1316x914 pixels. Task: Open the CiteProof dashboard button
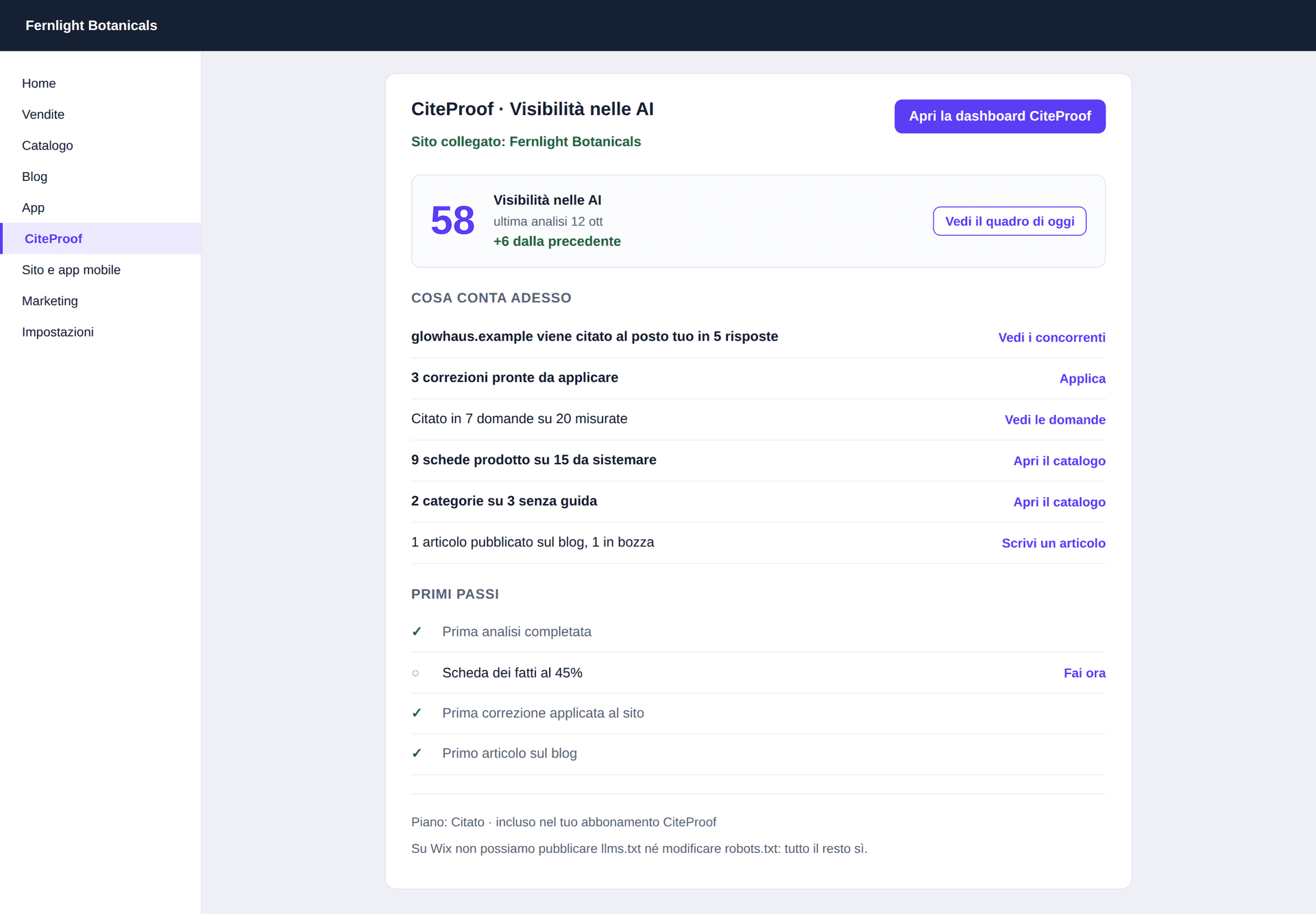pyautogui.click(x=999, y=117)
